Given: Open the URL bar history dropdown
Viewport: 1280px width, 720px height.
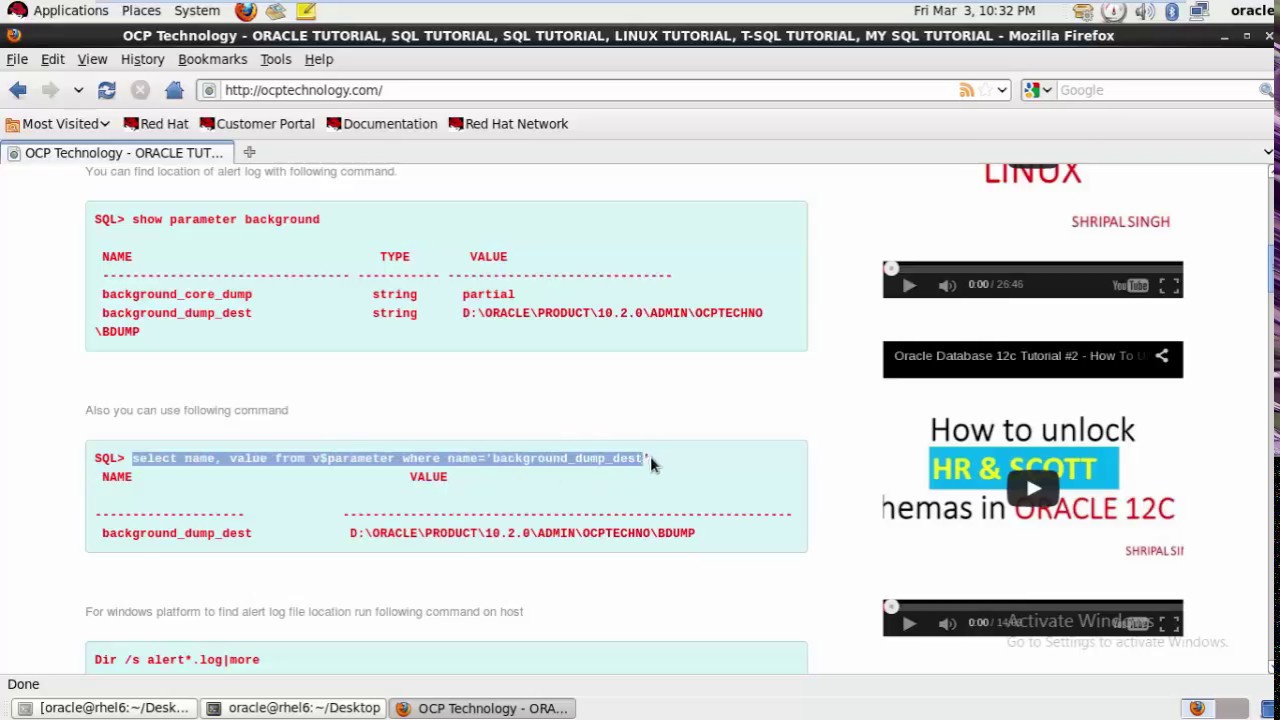Looking at the screenshot, I should (1002, 90).
